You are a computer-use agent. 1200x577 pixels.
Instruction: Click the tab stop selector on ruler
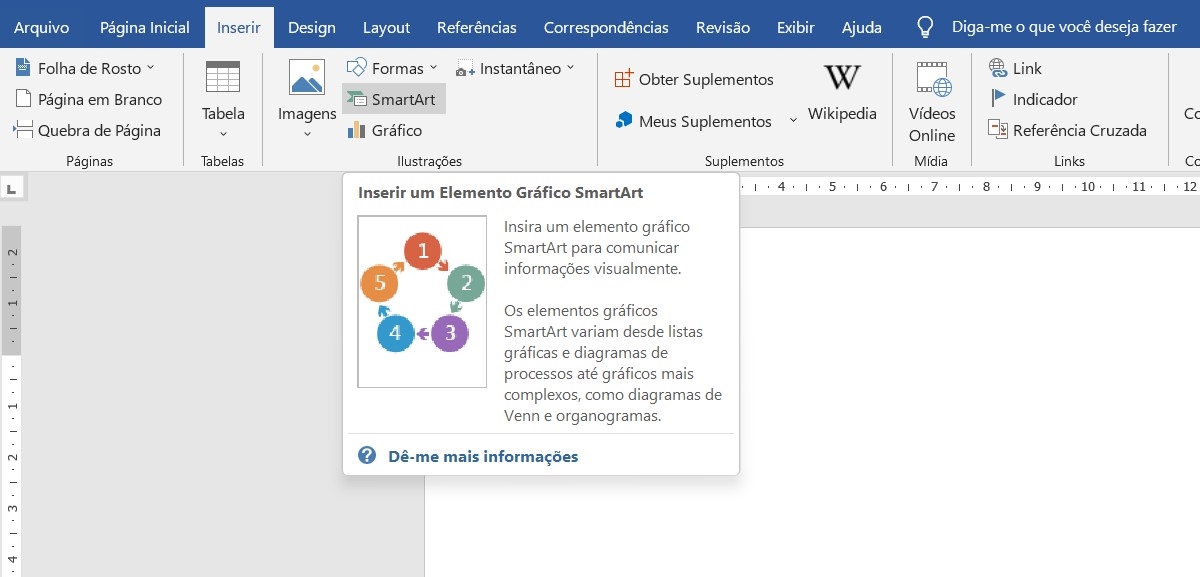pos(13,187)
